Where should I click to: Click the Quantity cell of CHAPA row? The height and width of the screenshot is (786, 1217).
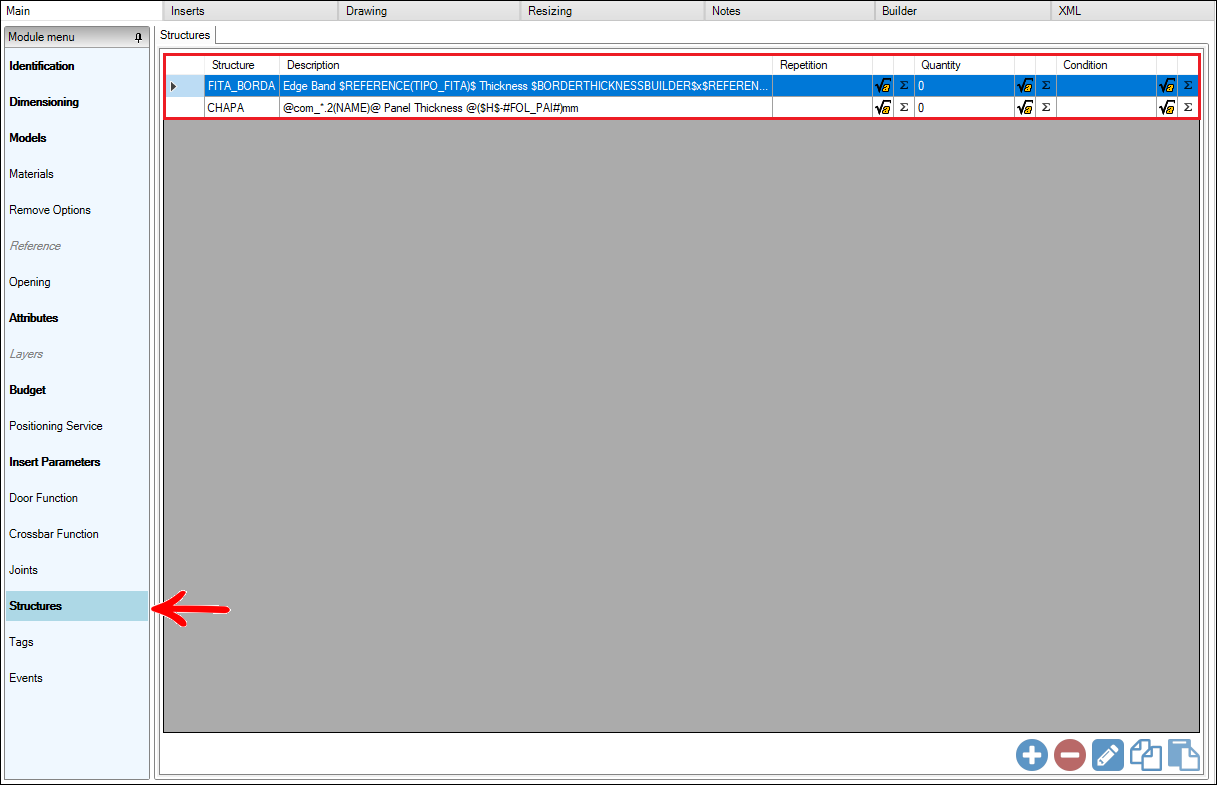(x=964, y=107)
